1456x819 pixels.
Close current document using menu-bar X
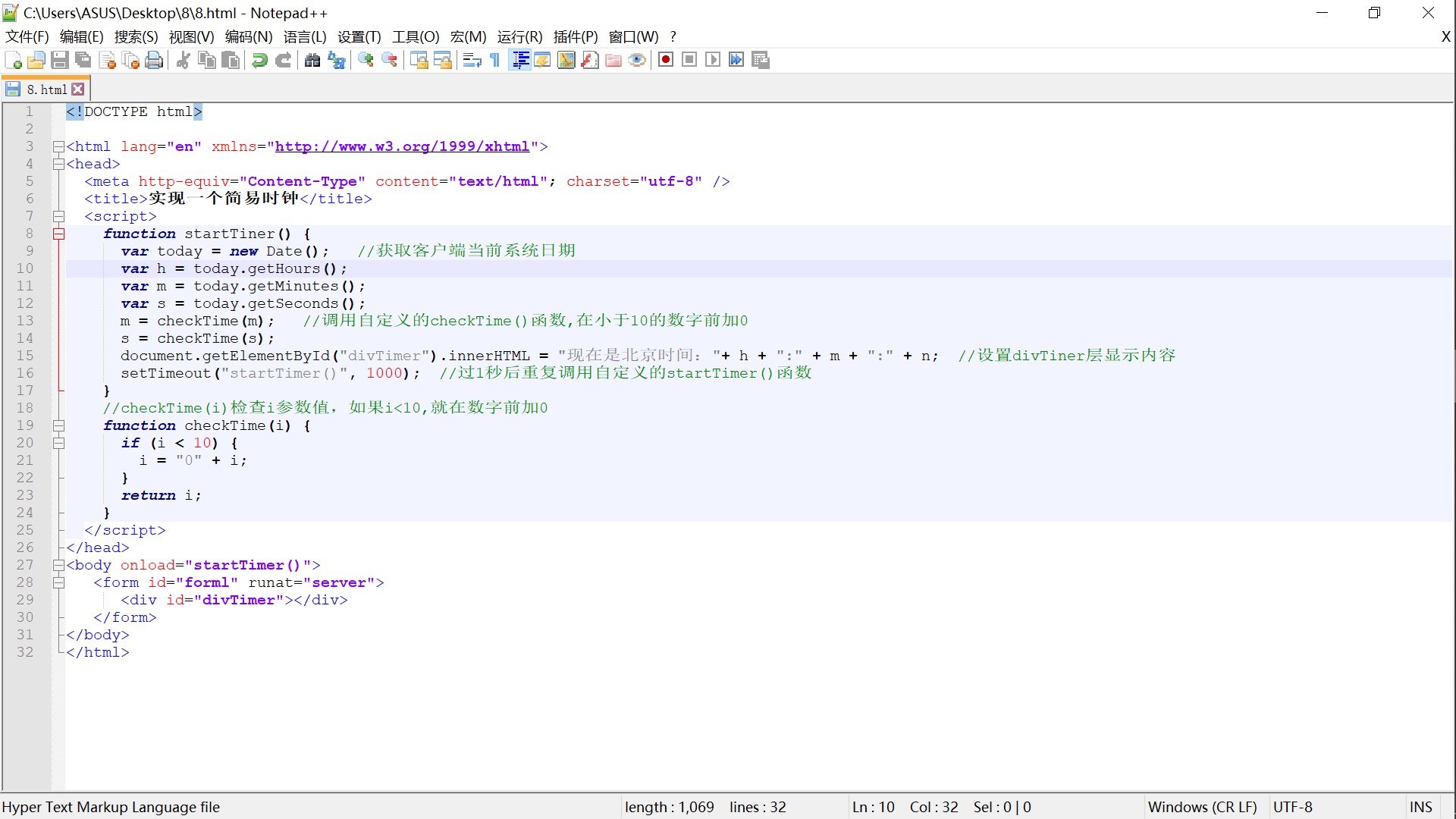click(x=1445, y=36)
